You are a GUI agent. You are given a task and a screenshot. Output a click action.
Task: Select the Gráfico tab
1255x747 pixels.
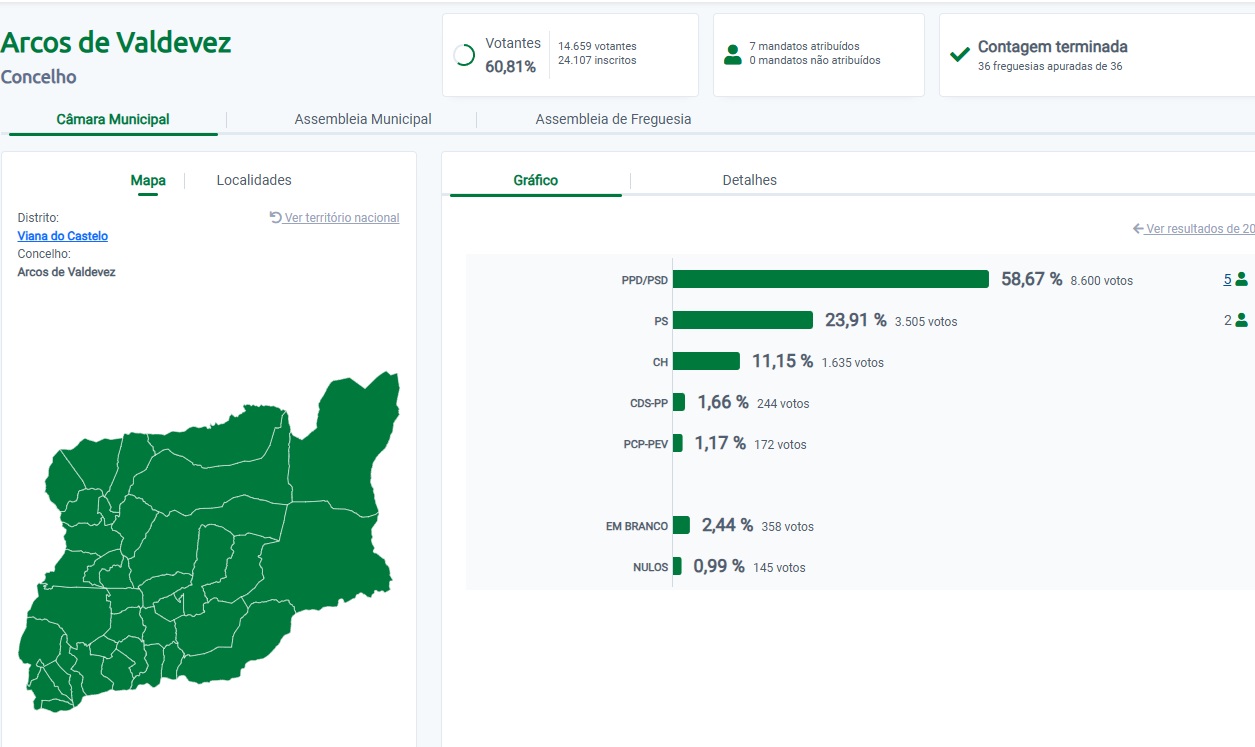point(536,180)
